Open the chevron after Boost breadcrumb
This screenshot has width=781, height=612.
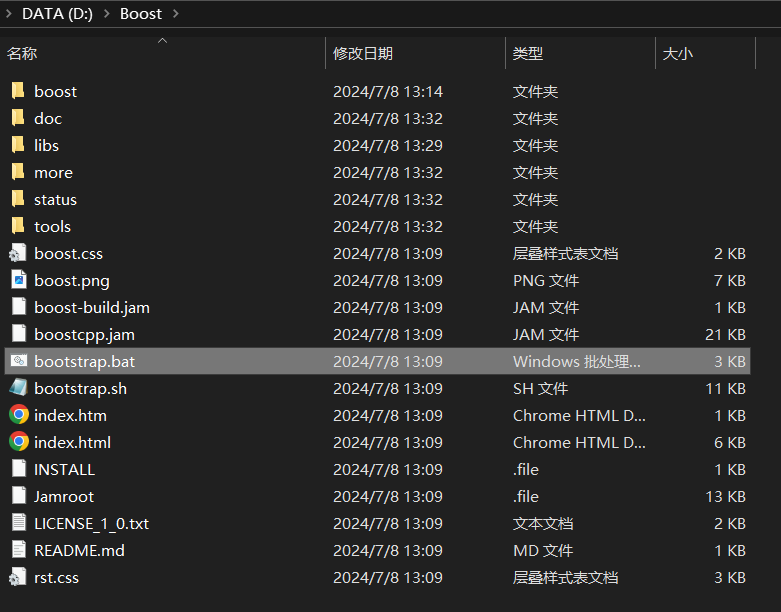click(x=175, y=13)
